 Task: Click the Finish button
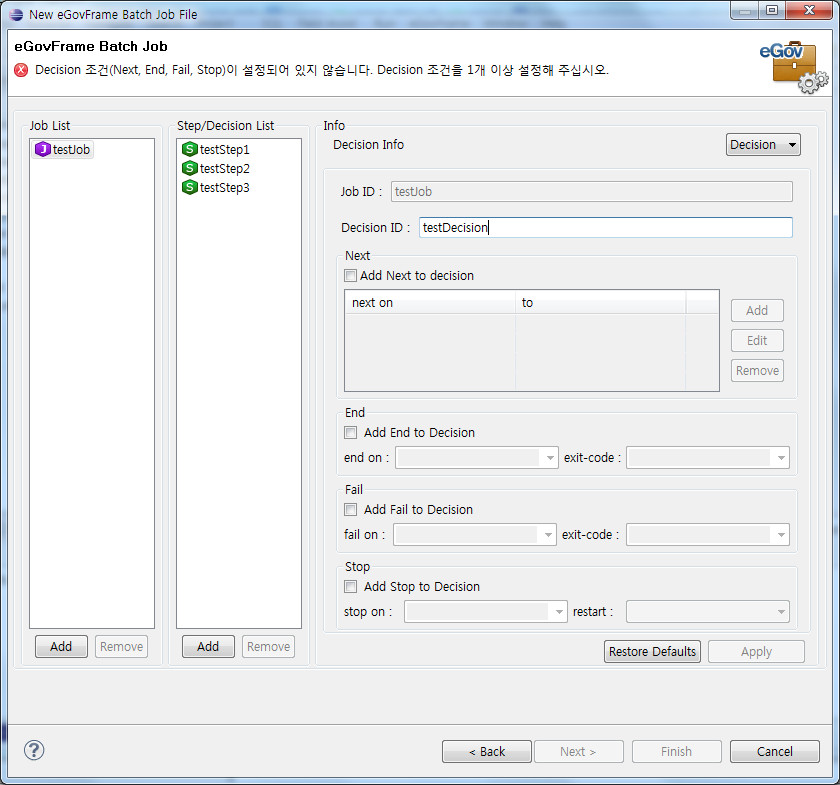[677, 752]
